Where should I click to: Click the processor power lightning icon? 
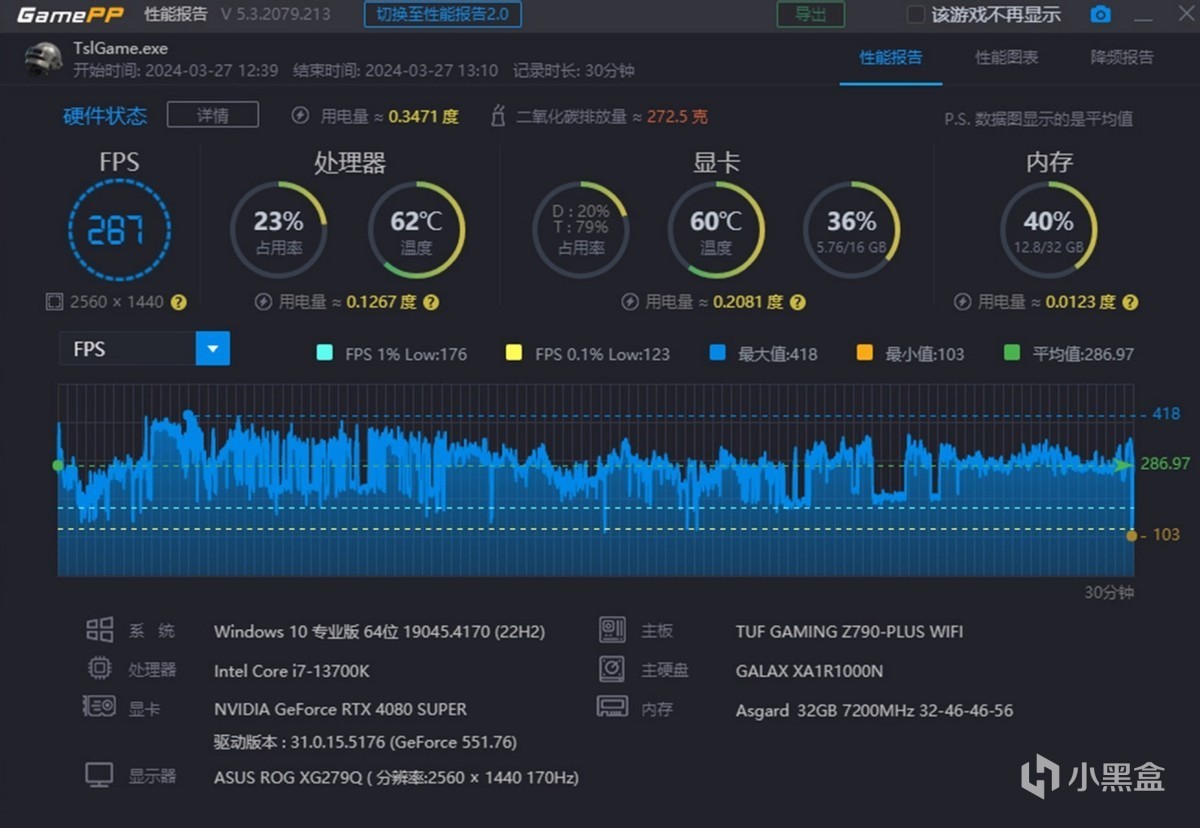(x=264, y=302)
